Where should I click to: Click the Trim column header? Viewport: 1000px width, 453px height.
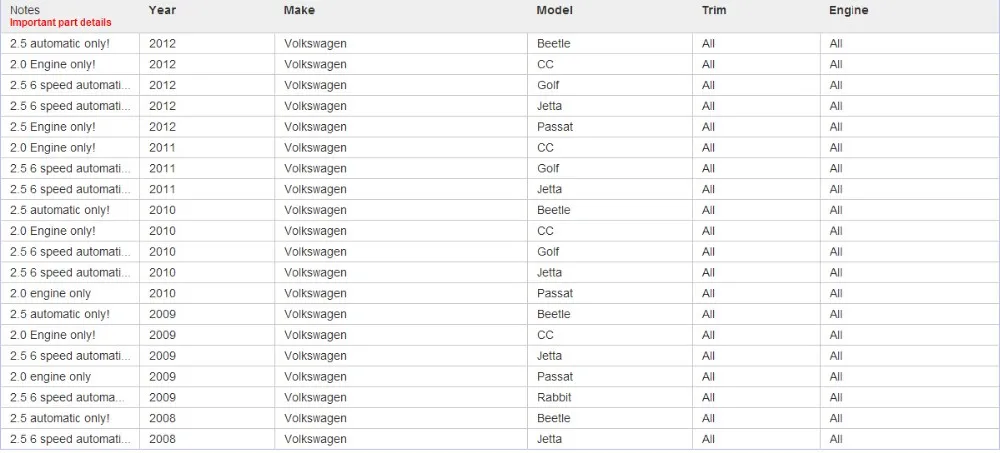click(x=714, y=11)
